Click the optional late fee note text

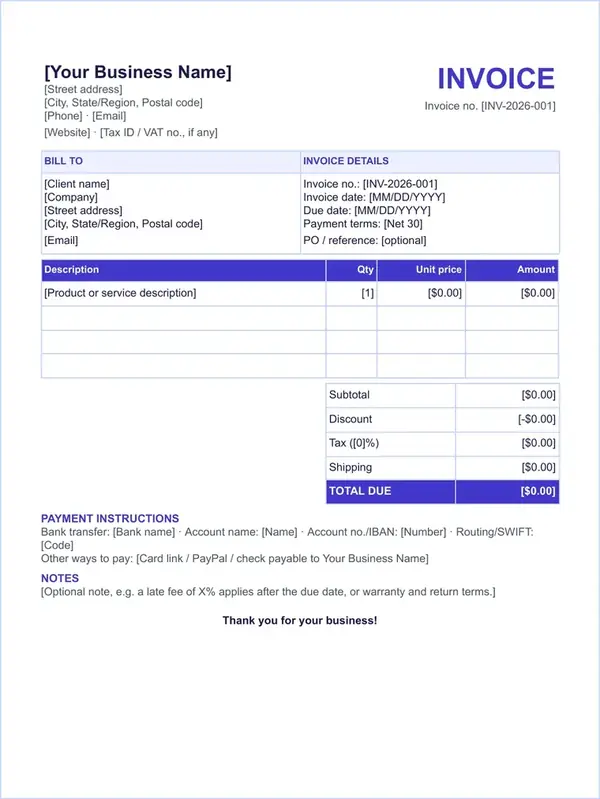click(x=268, y=592)
